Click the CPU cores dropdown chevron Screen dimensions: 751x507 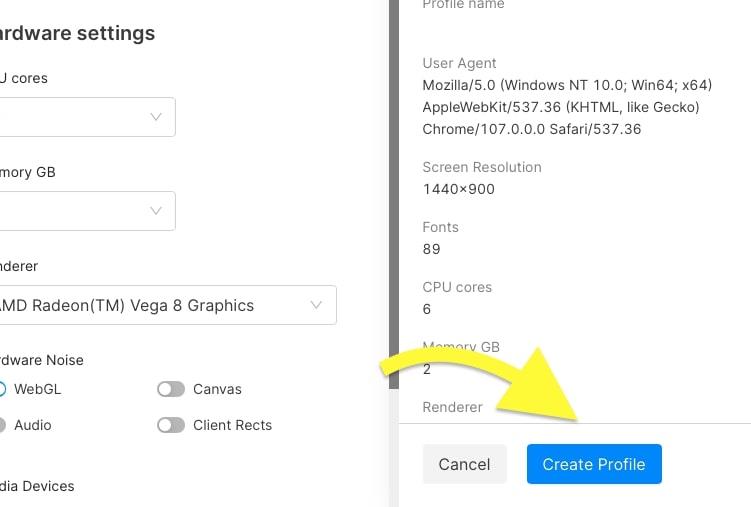point(156,117)
